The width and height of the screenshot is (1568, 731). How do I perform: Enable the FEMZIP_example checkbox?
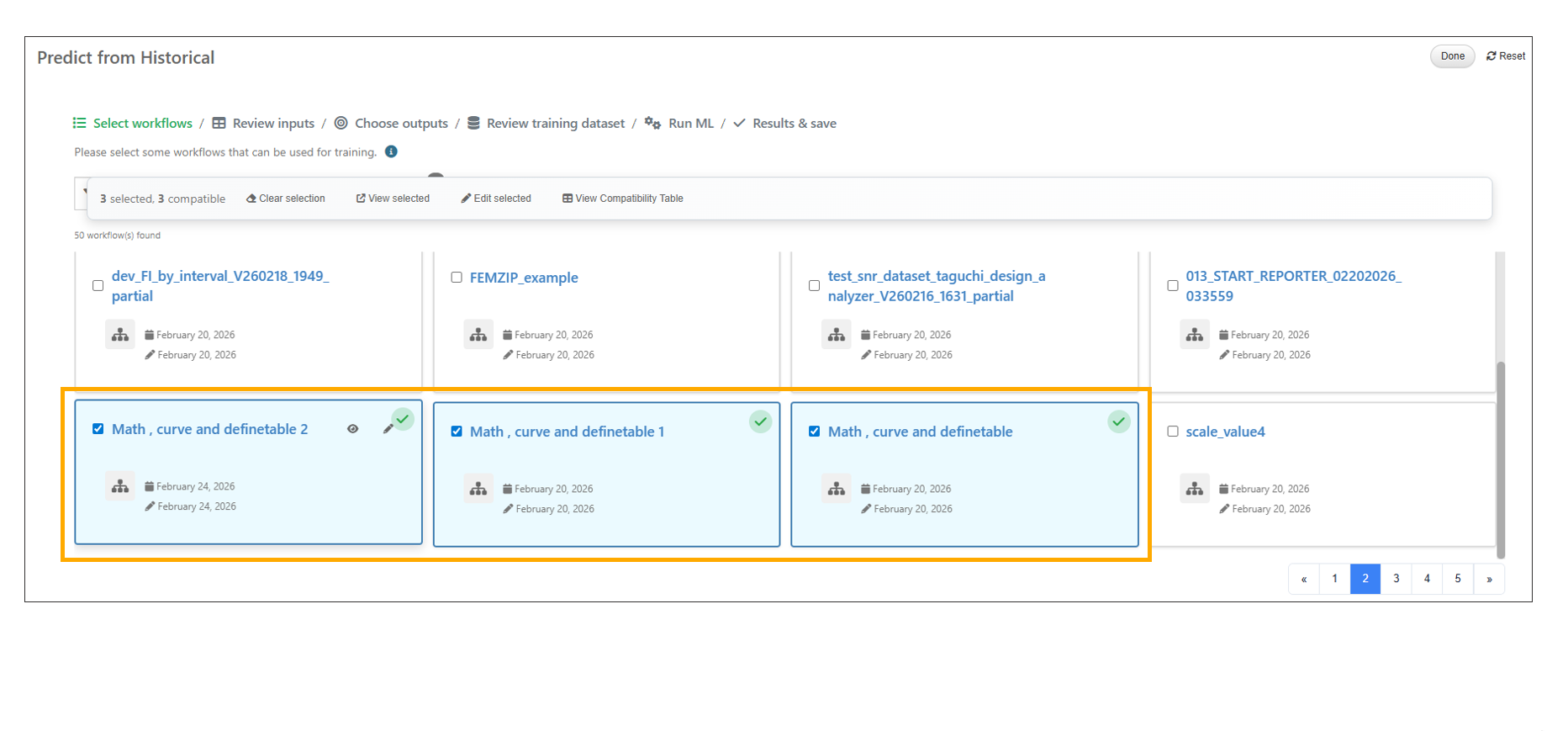pos(457,278)
